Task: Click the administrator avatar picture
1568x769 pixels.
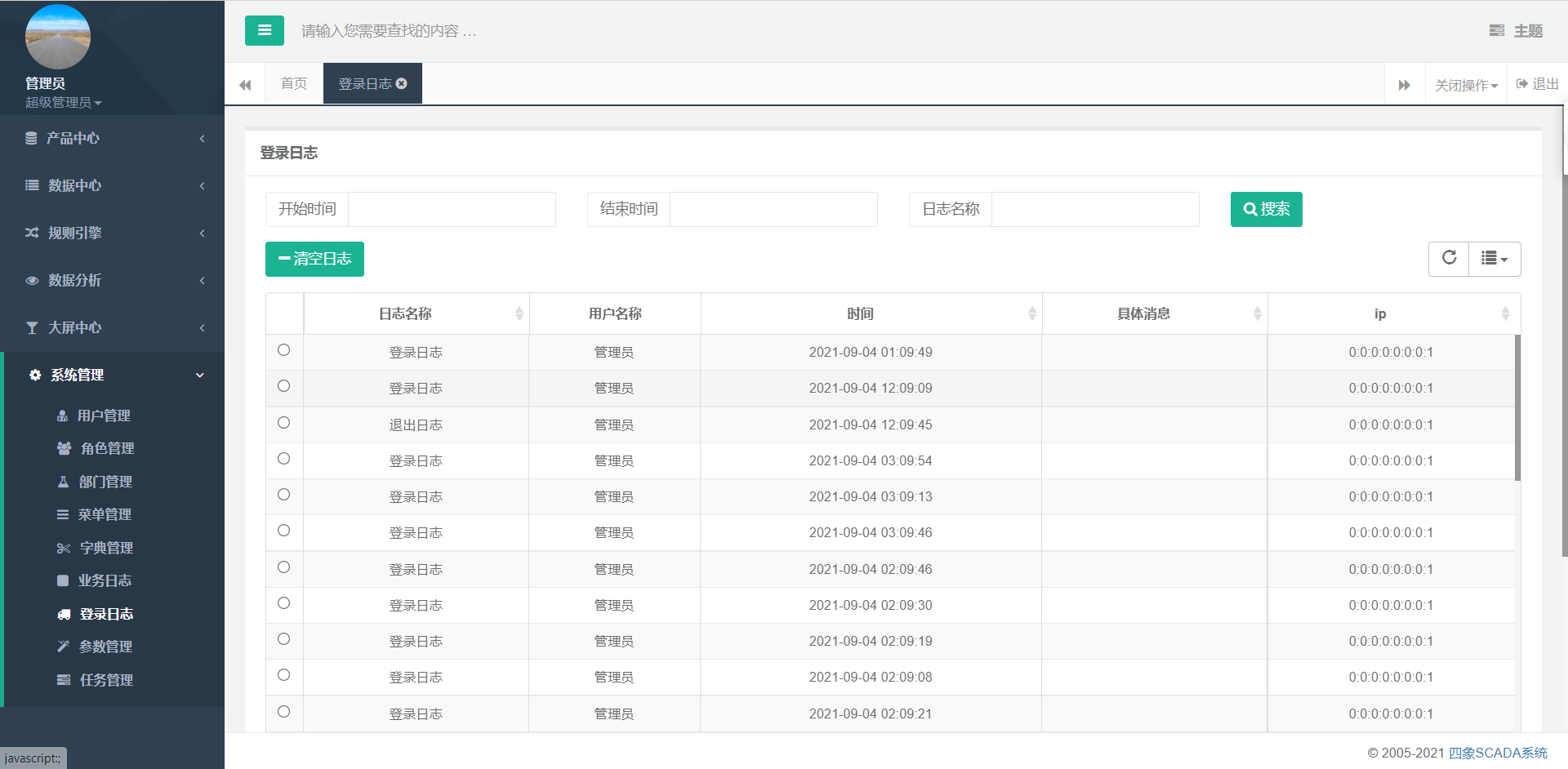Action: (57, 38)
